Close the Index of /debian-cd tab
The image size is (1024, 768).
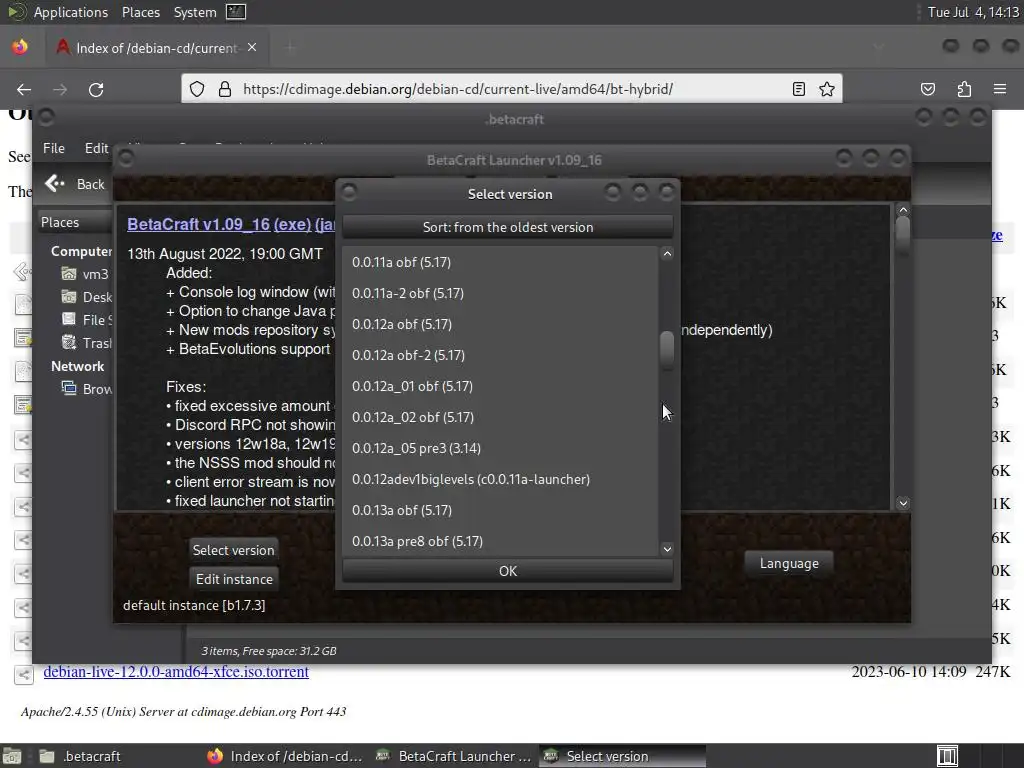click(x=252, y=48)
